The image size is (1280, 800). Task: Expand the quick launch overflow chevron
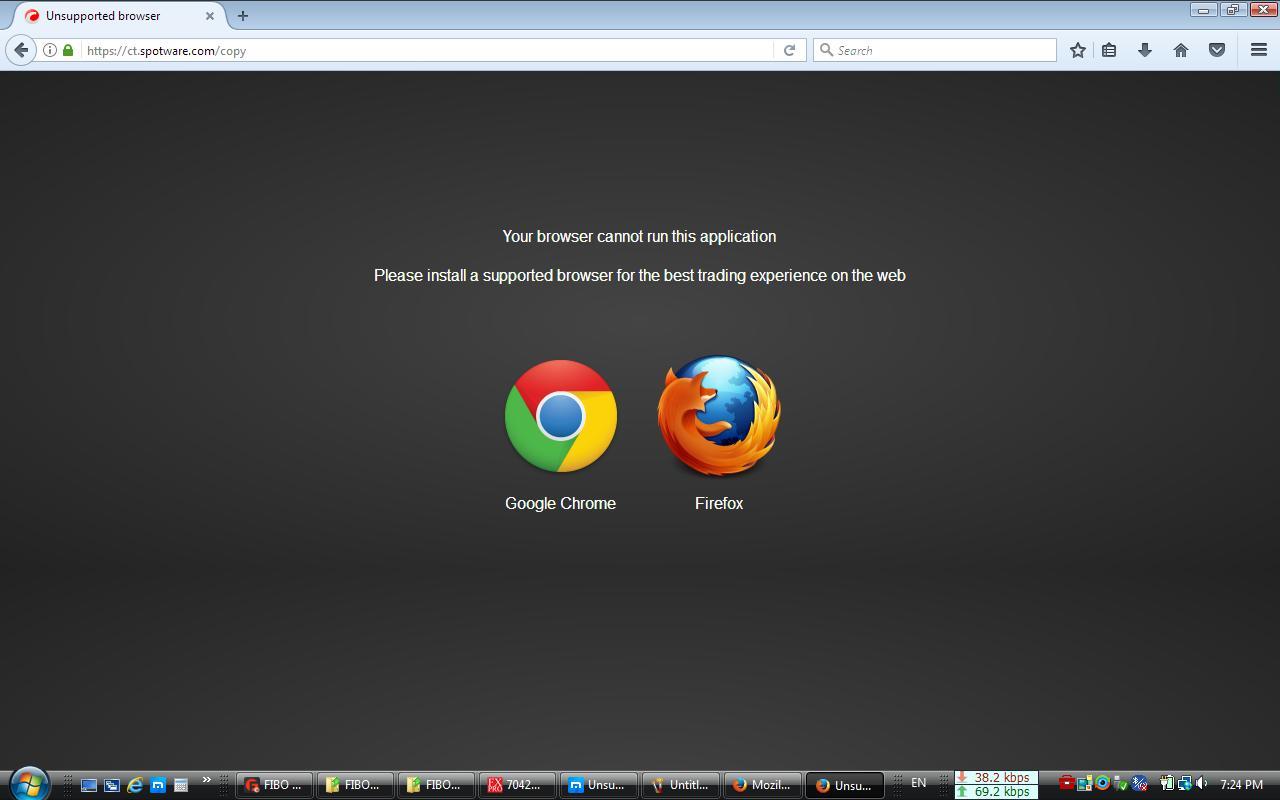click(x=206, y=781)
